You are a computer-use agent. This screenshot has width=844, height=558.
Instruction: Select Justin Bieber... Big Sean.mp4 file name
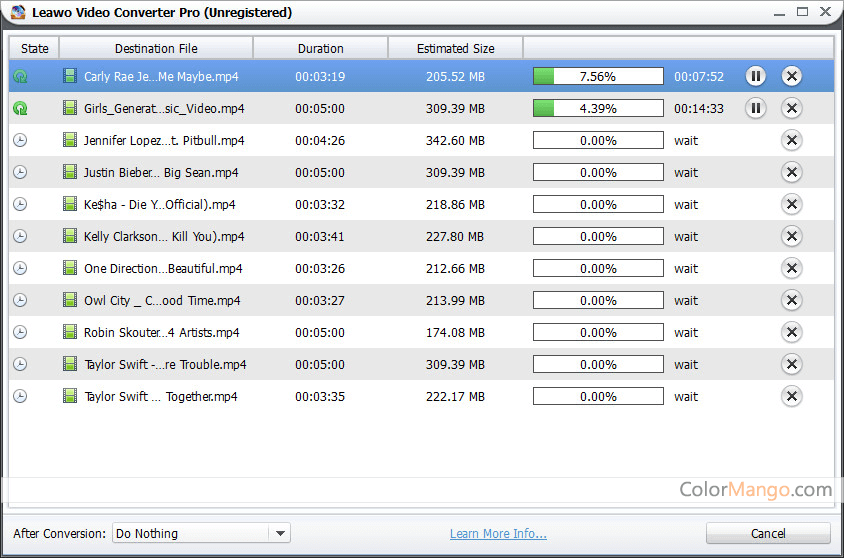[161, 173]
